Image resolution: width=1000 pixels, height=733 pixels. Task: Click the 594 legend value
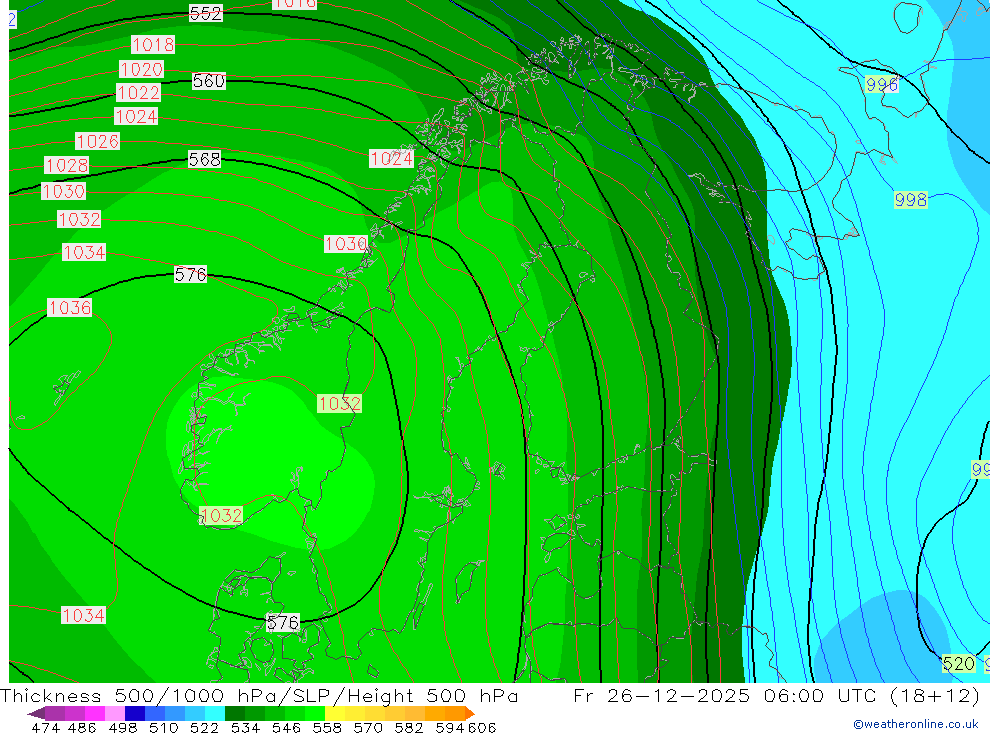[x=449, y=727]
